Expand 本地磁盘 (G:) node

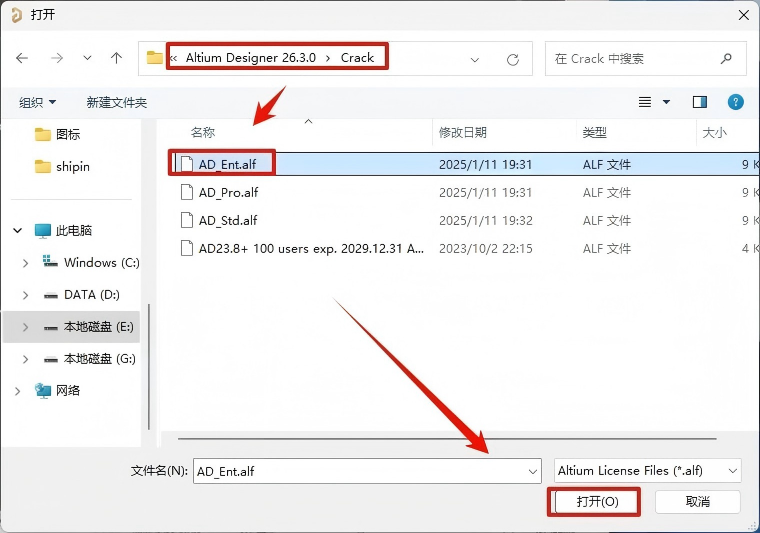click(25, 360)
